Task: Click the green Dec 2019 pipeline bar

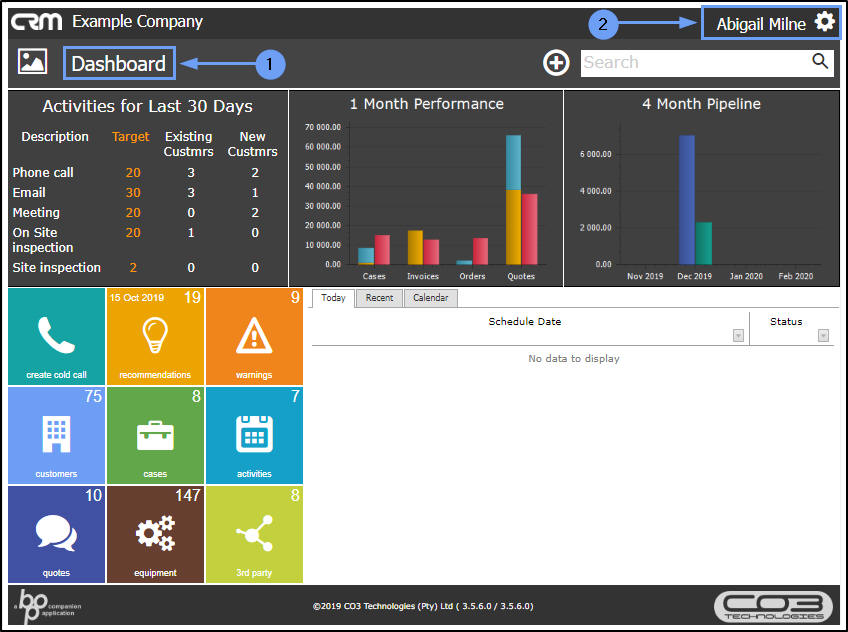Action: click(x=704, y=243)
